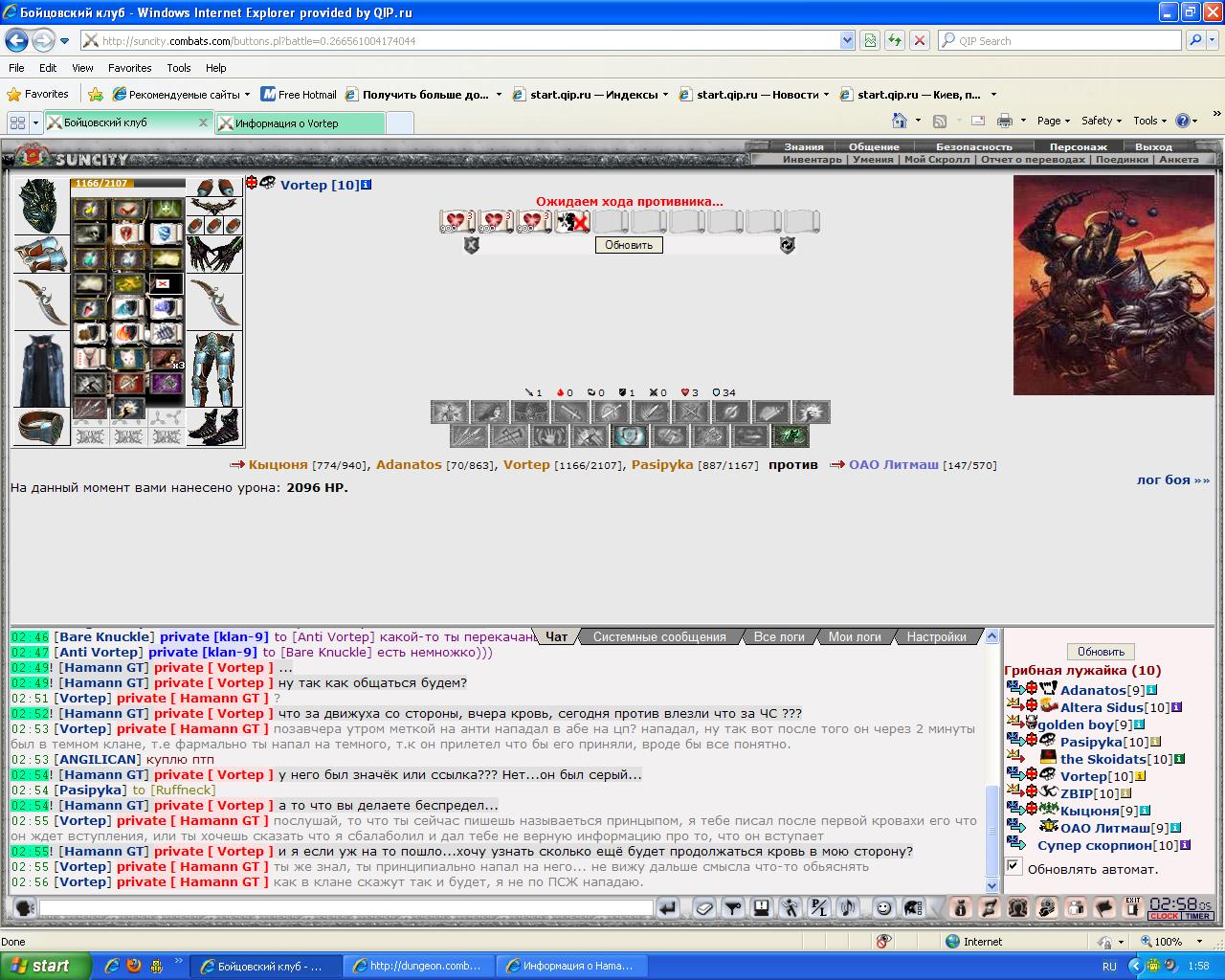Click the bracers equipment slot

41,255
